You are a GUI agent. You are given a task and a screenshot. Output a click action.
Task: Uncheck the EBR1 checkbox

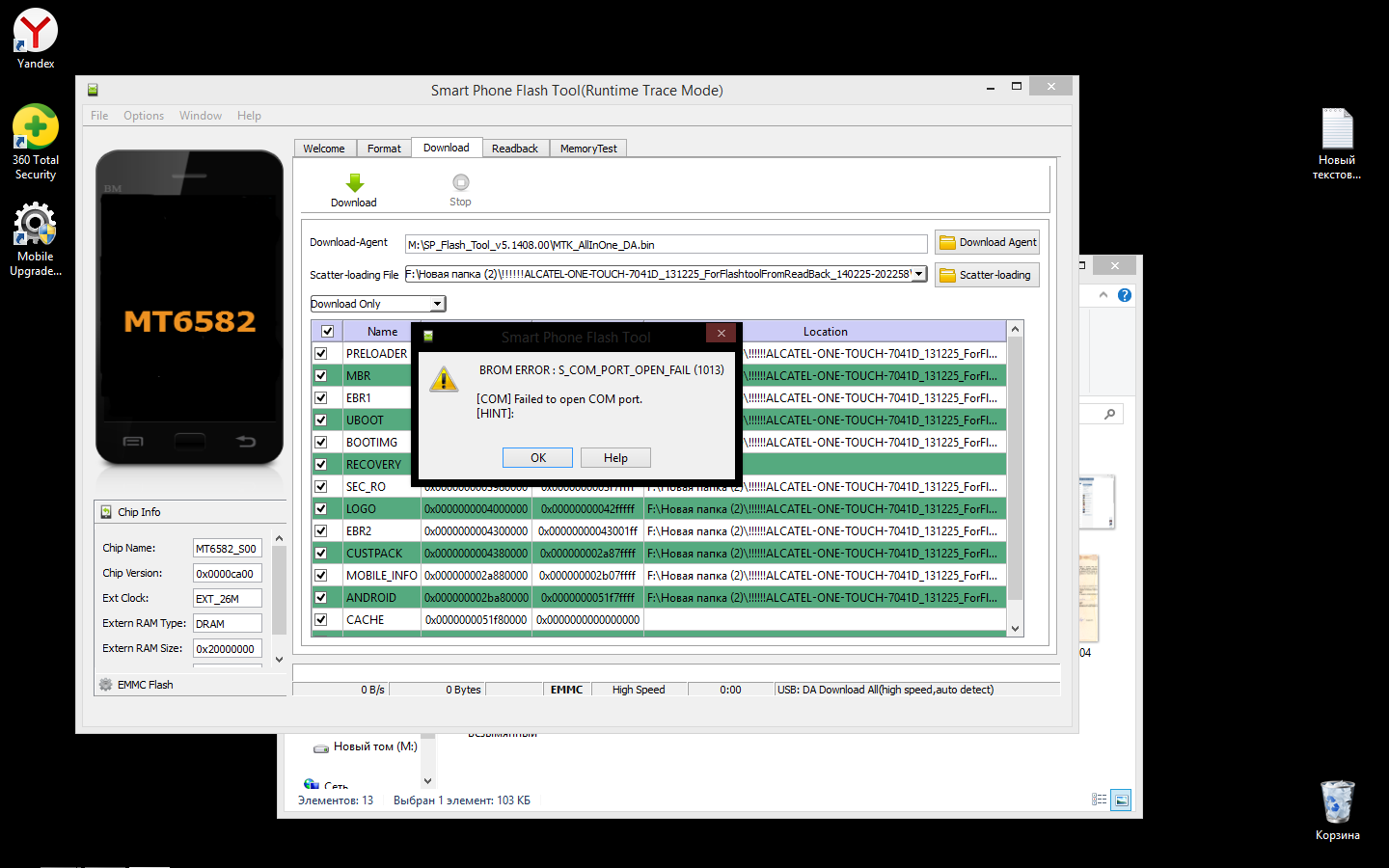pos(321,397)
